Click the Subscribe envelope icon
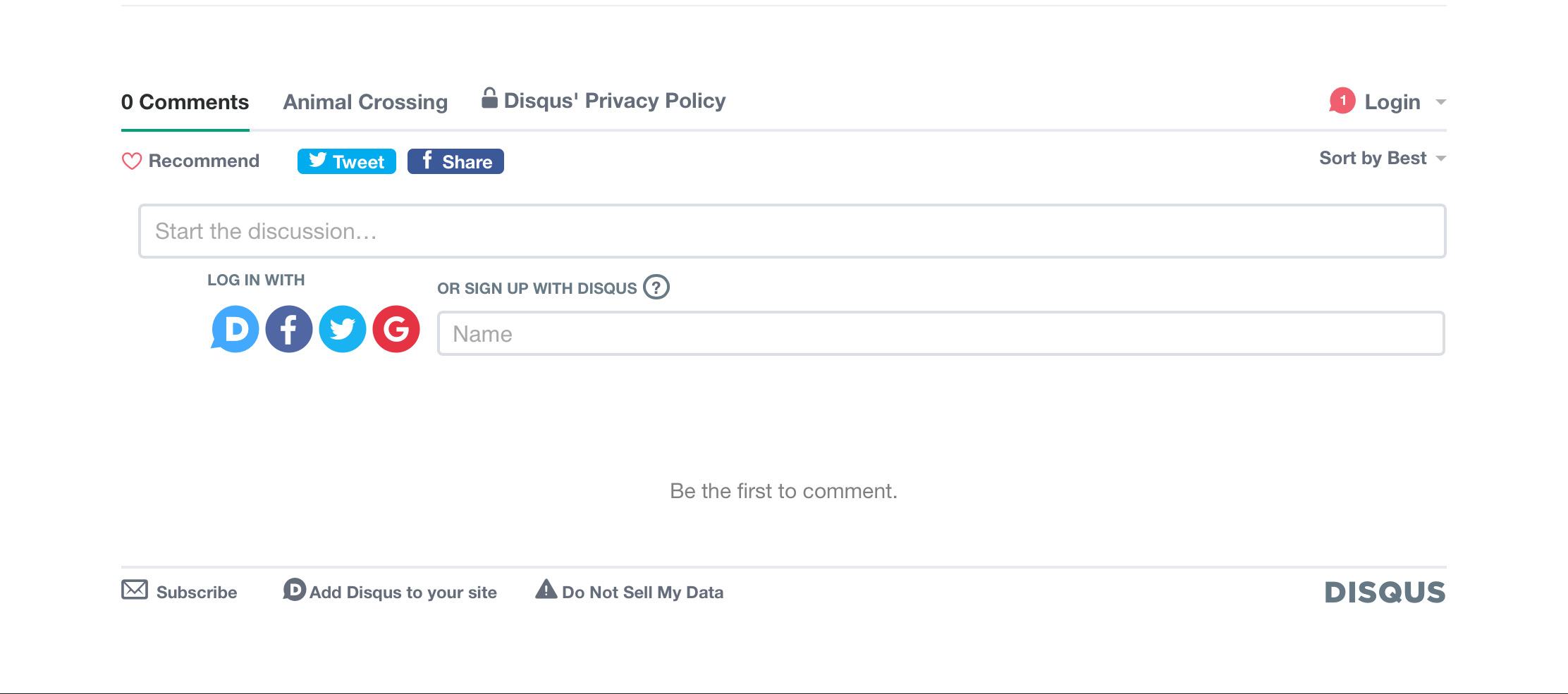Image resolution: width=1568 pixels, height=694 pixels. coord(135,590)
